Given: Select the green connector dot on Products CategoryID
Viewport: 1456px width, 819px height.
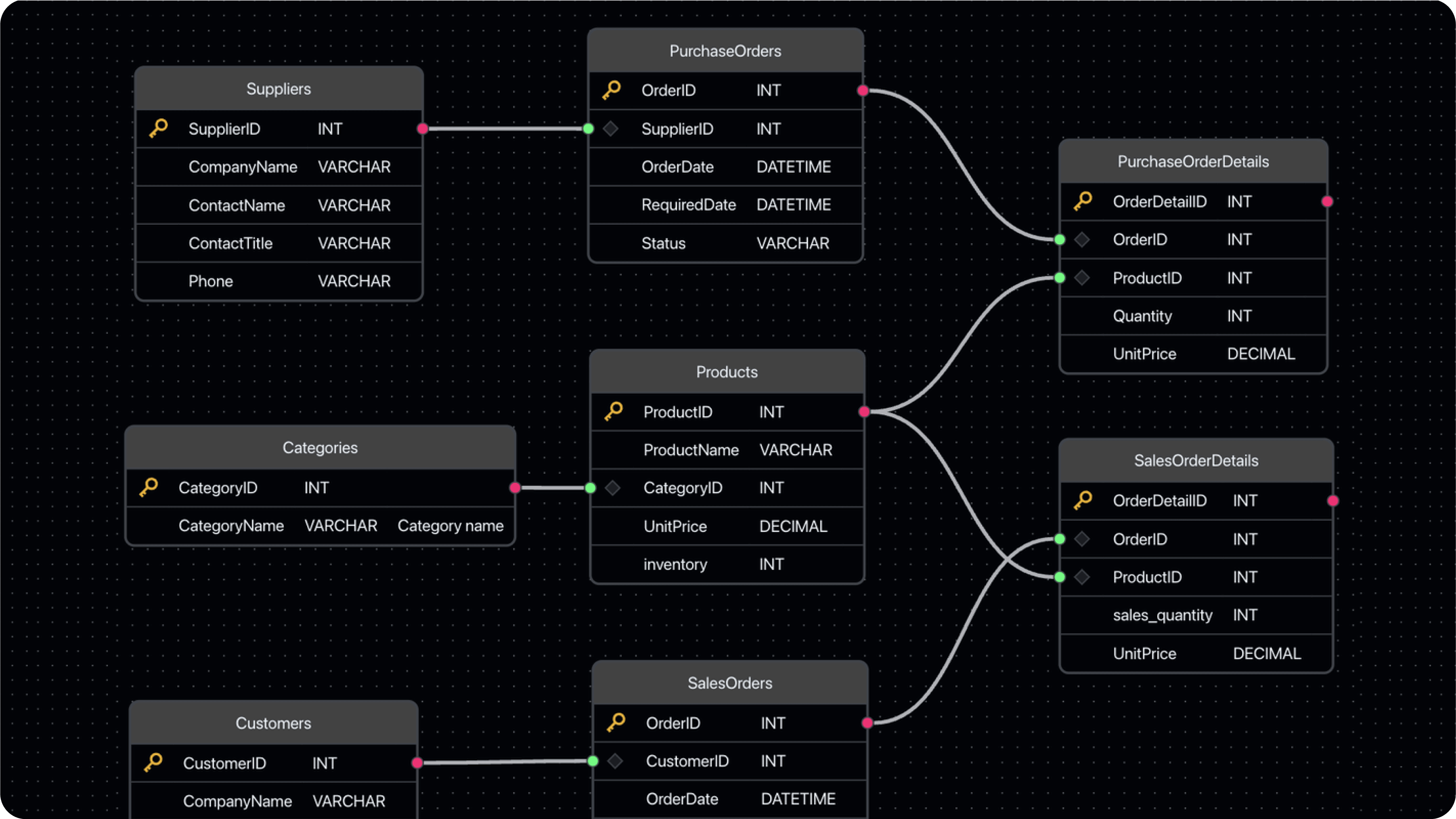Looking at the screenshot, I should point(590,488).
